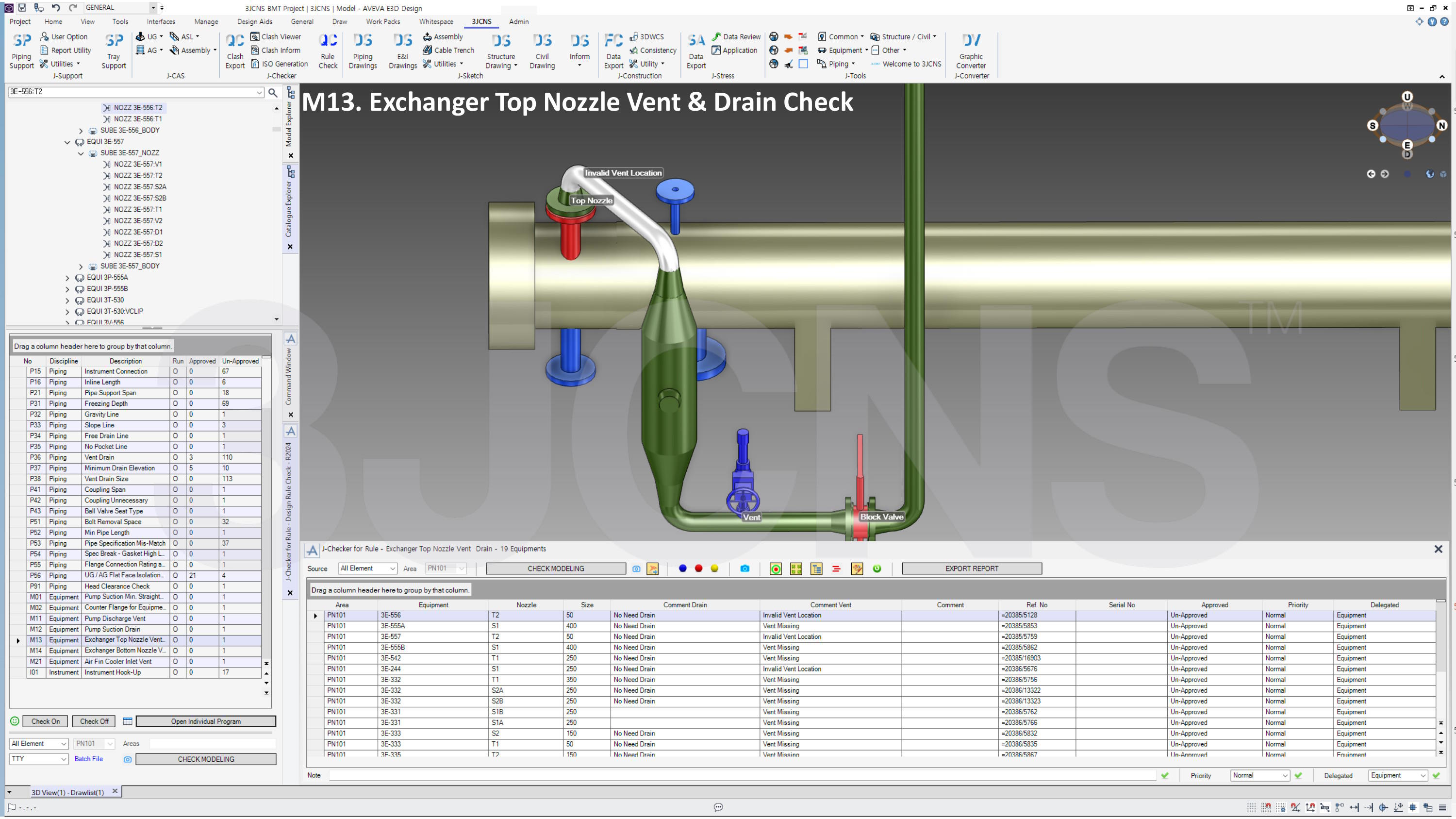Switch to the Admin tab

[518, 21]
